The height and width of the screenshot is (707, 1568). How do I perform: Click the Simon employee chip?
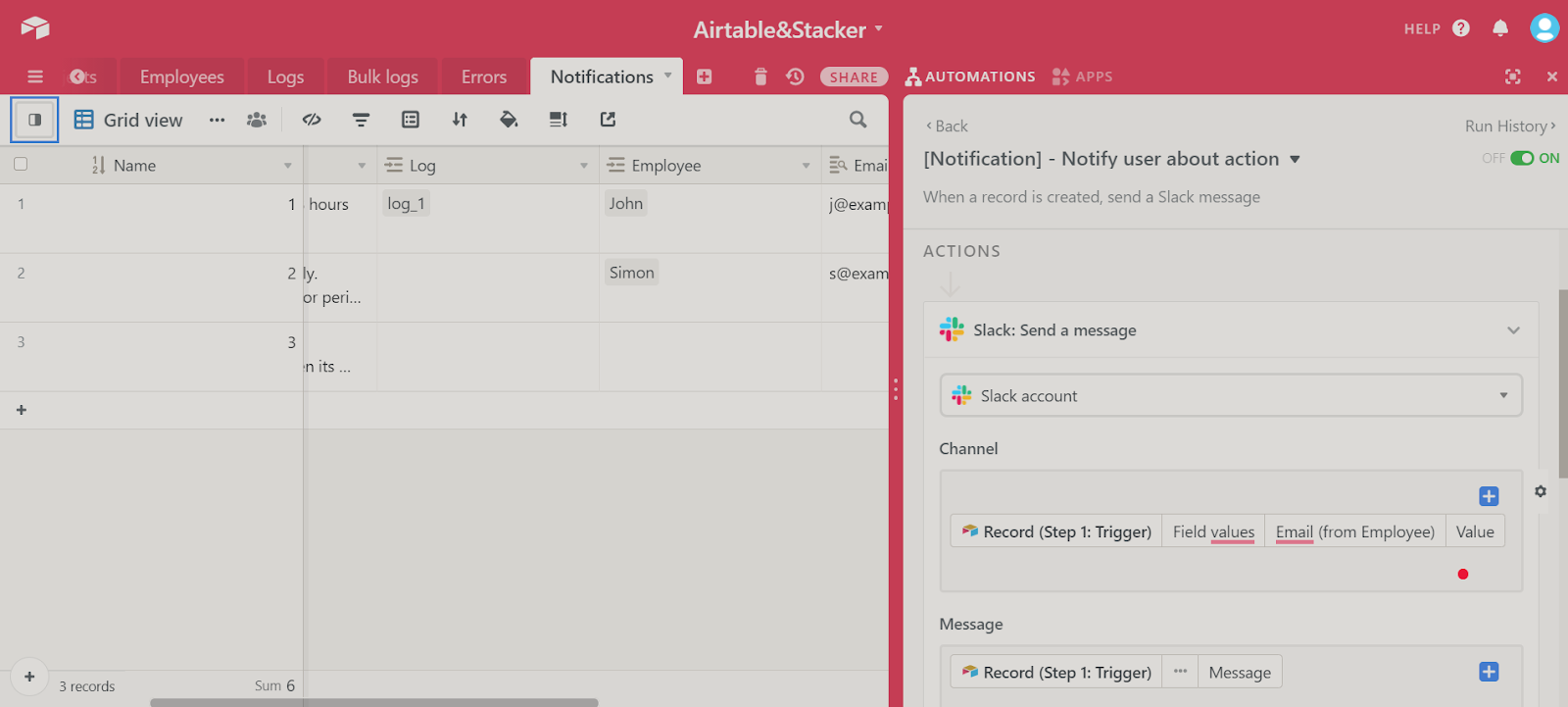pos(631,273)
